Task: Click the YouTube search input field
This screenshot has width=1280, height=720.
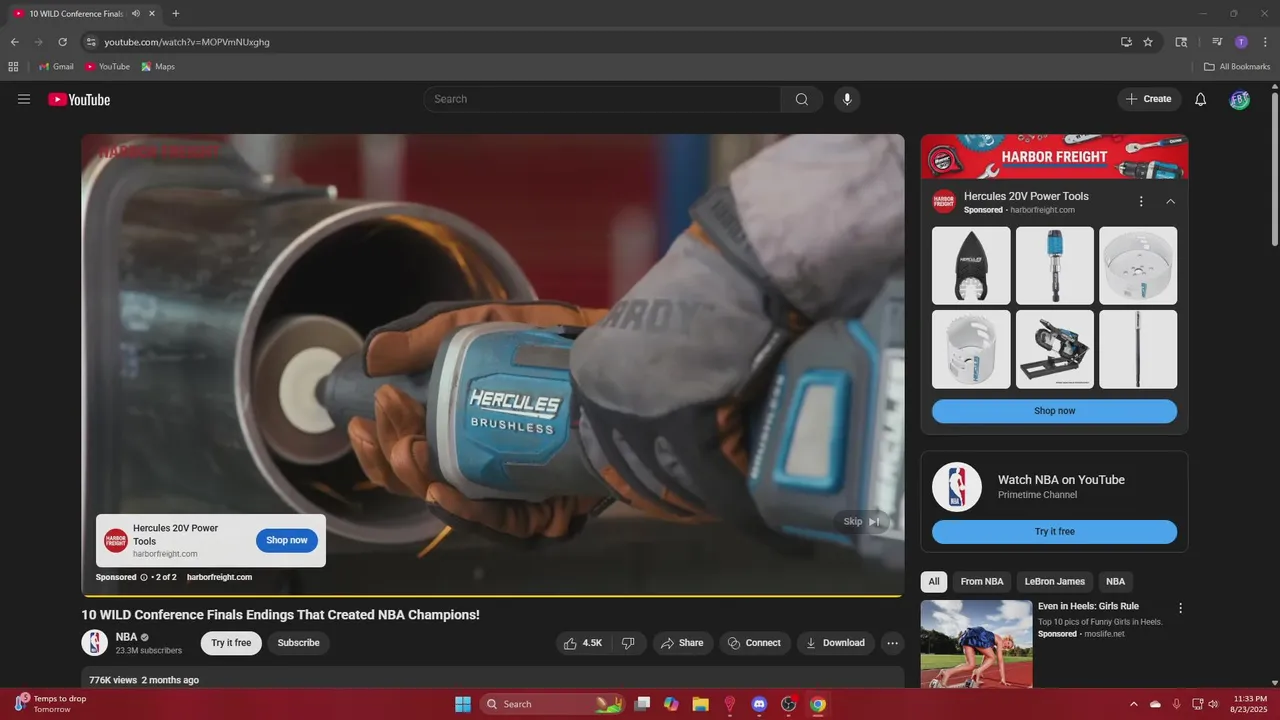Action: click(x=602, y=99)
